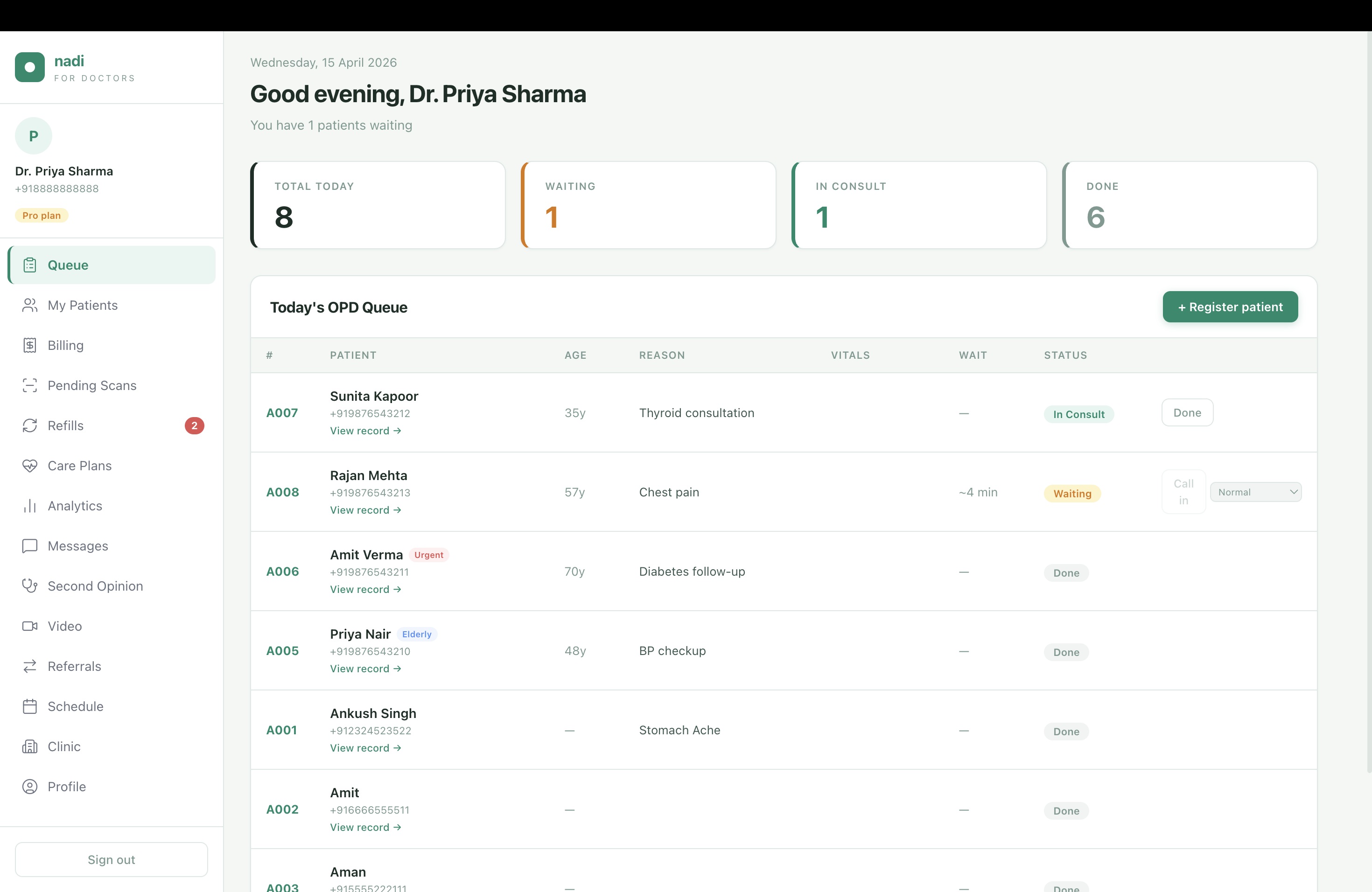Click the Patient column header
Image resolution: width=1372 pixels, height=892 pixels.
click(x=353, y=355)
